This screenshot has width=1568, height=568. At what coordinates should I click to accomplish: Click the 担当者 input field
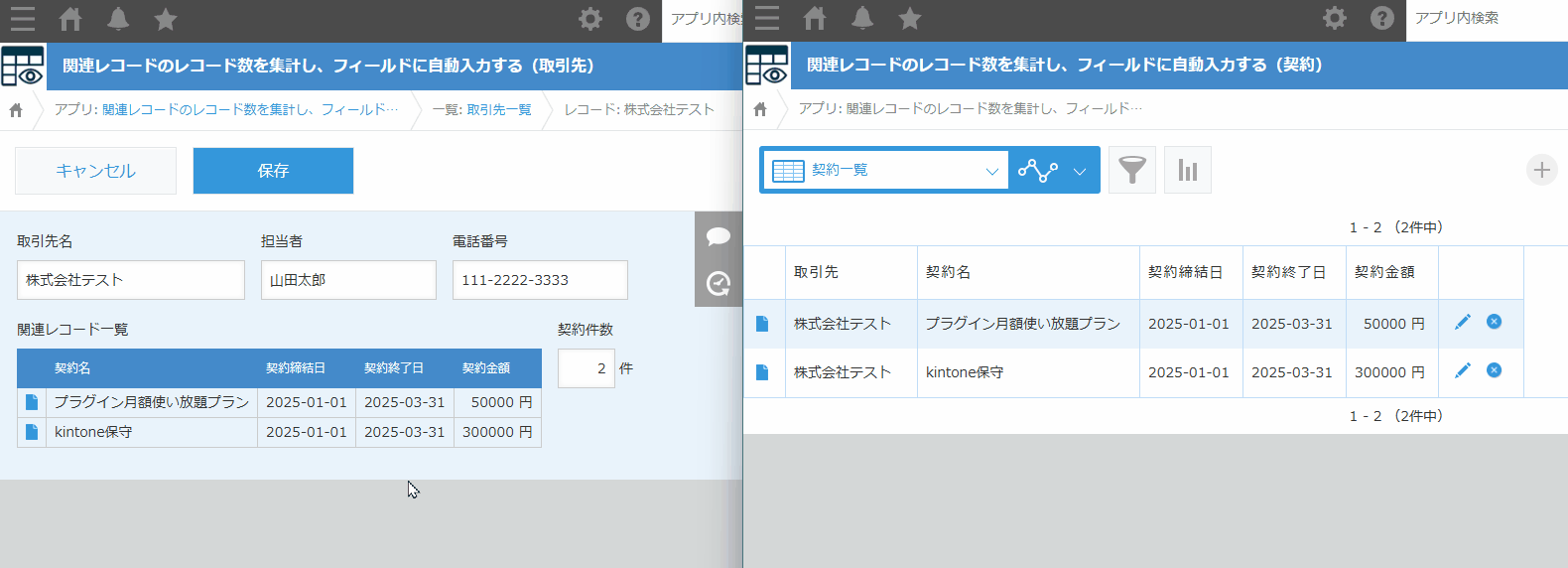click(348, 280)
